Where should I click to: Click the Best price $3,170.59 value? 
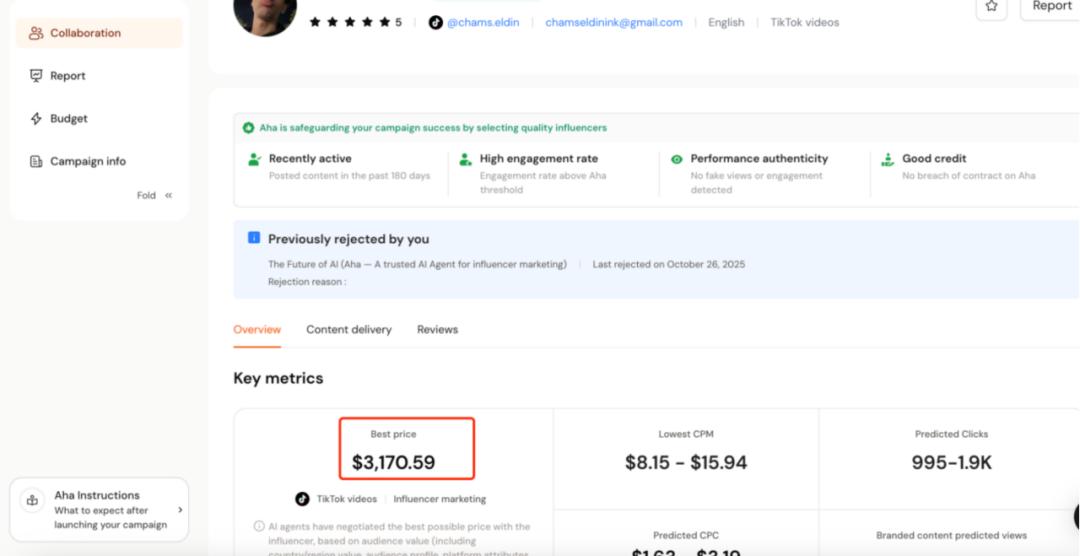393,463
